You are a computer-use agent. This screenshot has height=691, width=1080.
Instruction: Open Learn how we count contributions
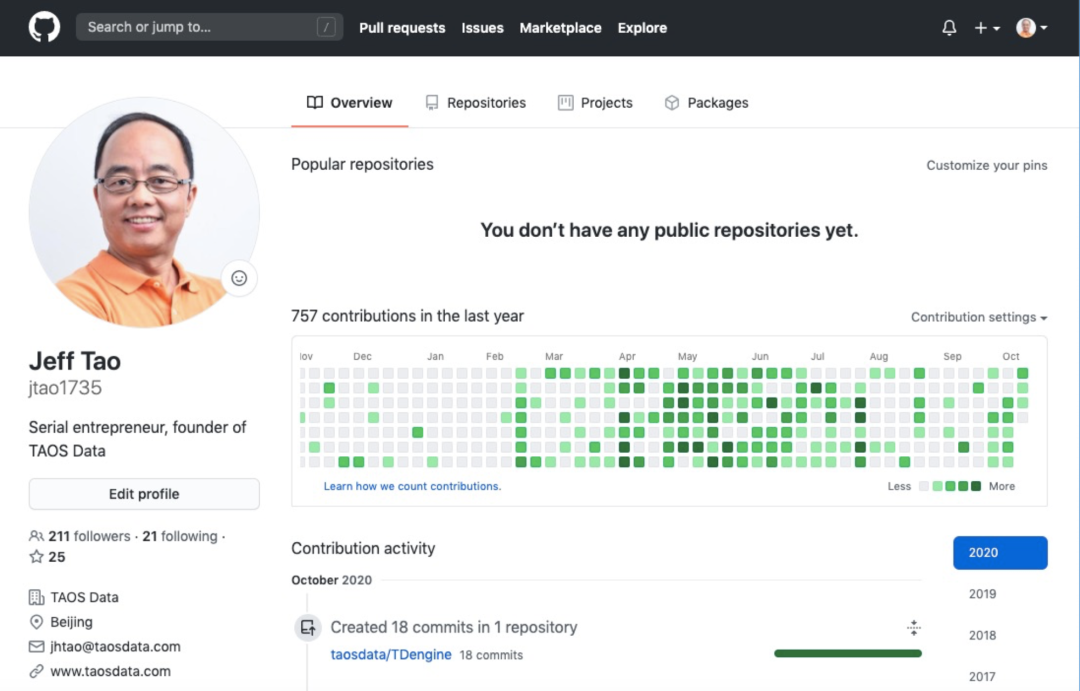[412, 486]
